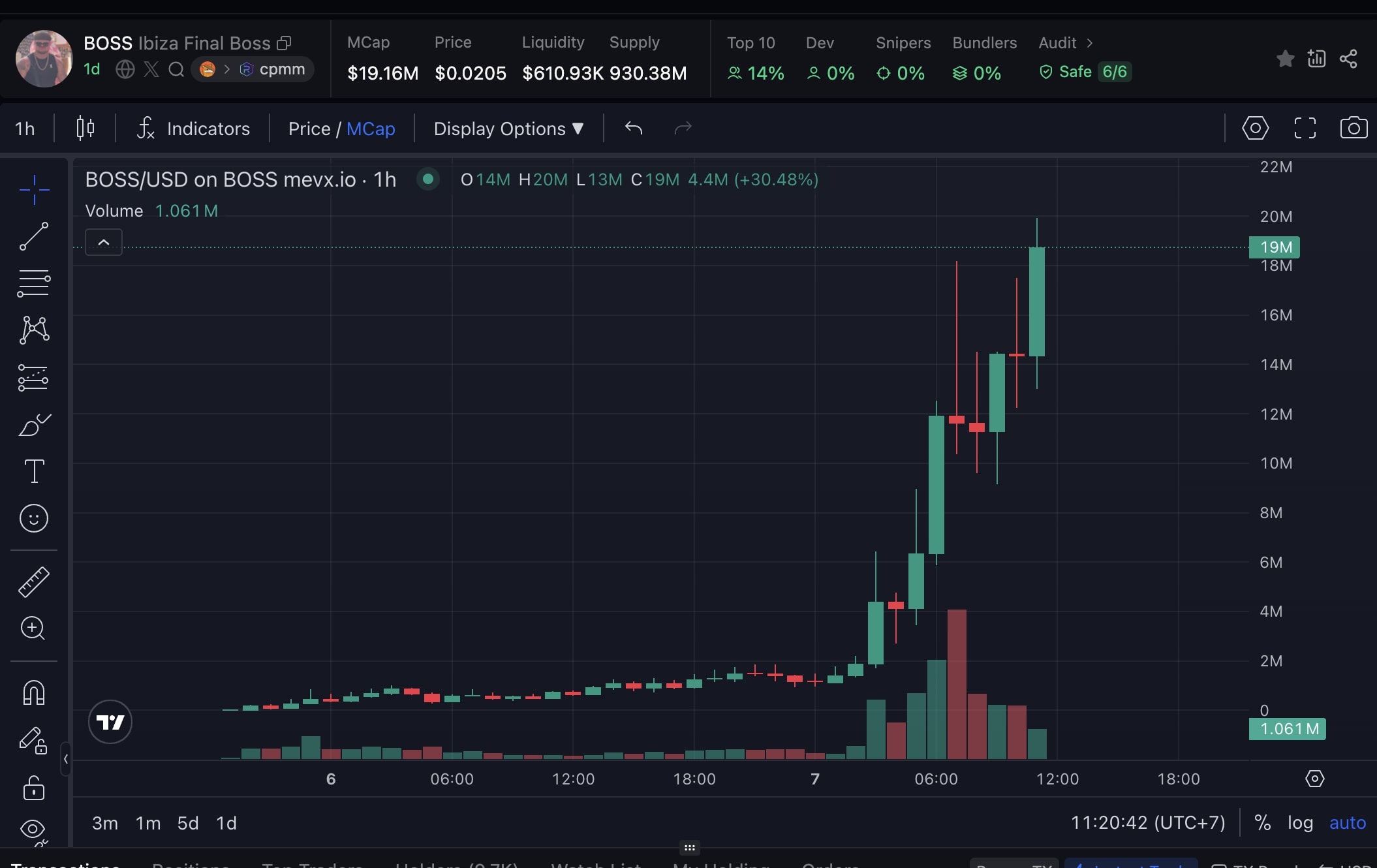
Task: Click the Snipers 0% stat
Action: (x=903, y=59)
